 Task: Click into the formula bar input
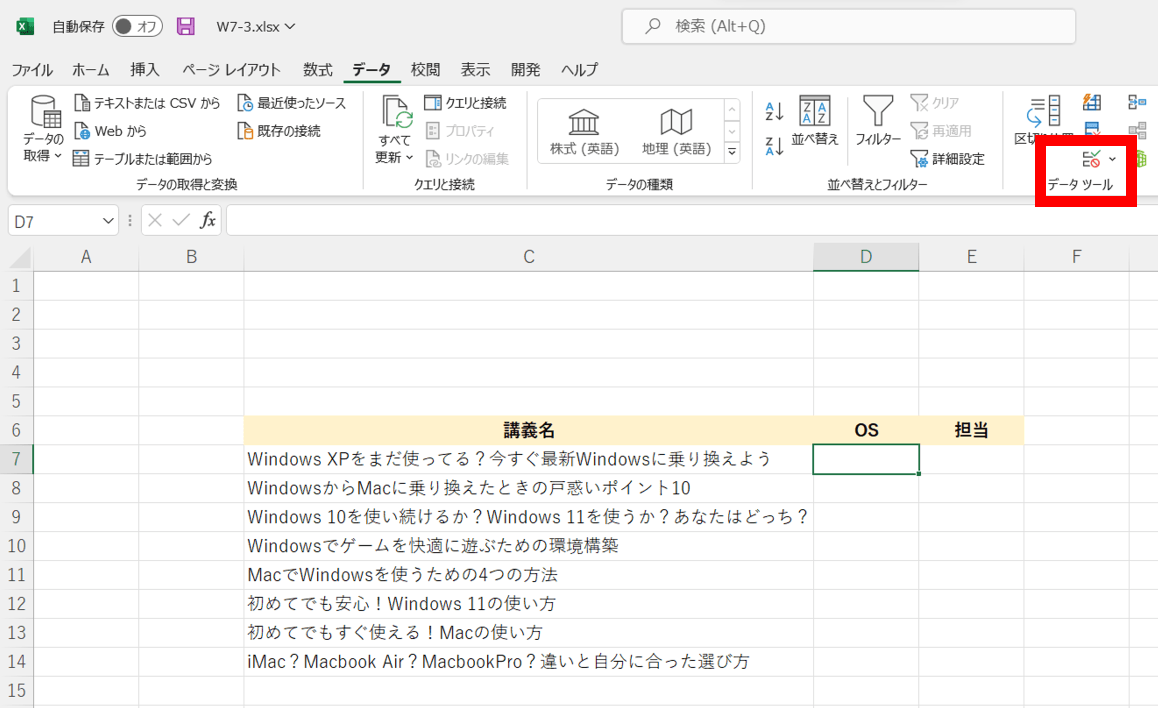692,221
